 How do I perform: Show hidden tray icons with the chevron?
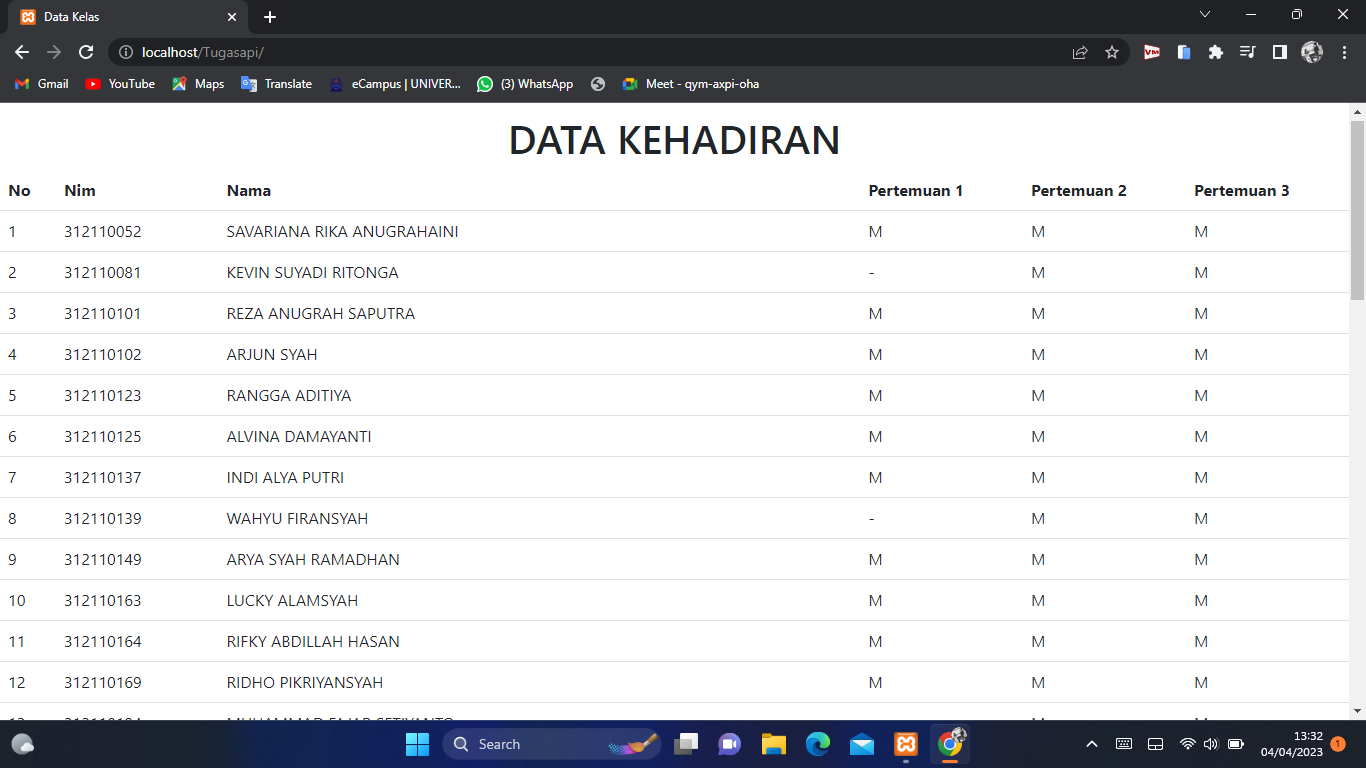[x=1091, y=744]
